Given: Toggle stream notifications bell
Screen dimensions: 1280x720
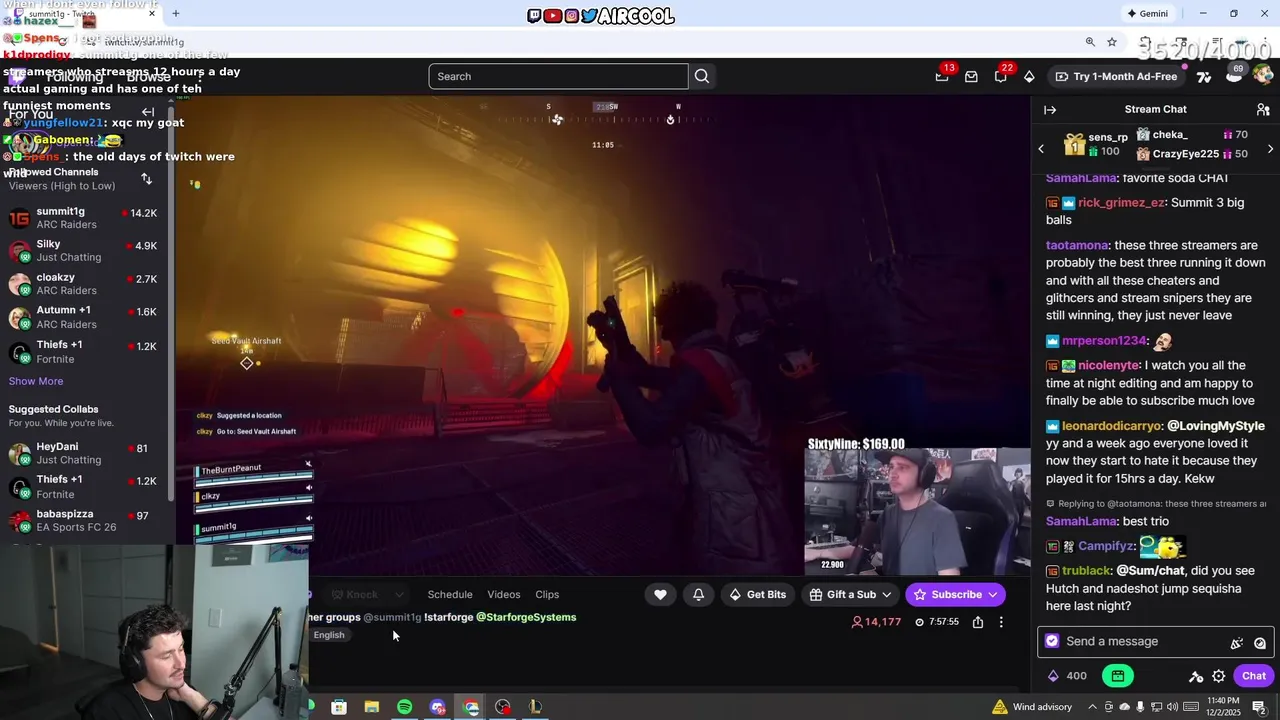Looking at the screenshot, I should point(698,595).
